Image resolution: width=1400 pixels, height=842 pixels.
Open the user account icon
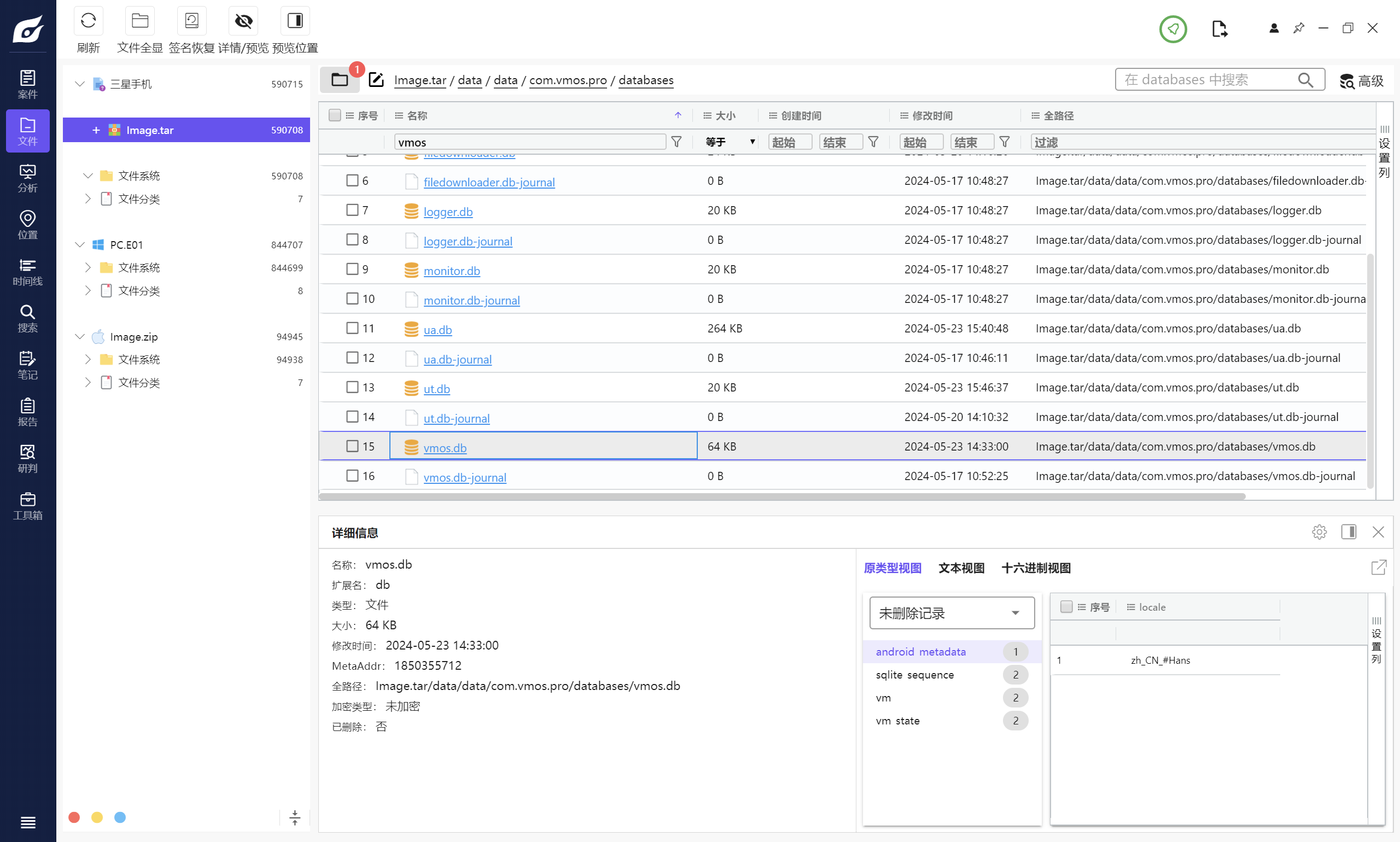tap(1274, 28)
